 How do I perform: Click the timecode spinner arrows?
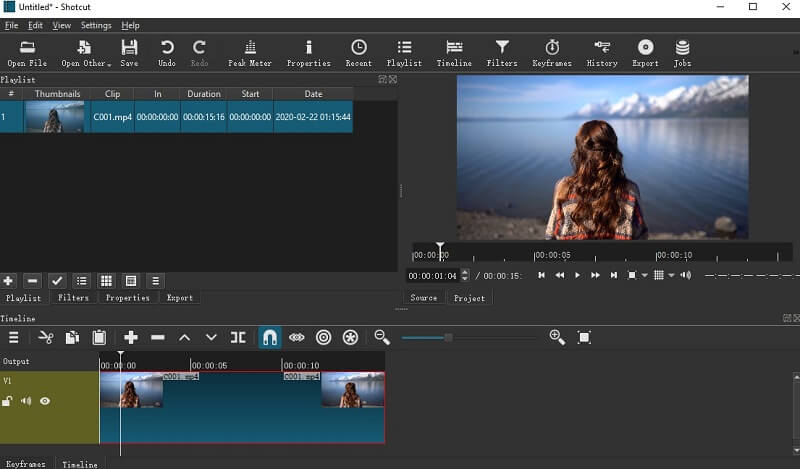pos(464,276)
